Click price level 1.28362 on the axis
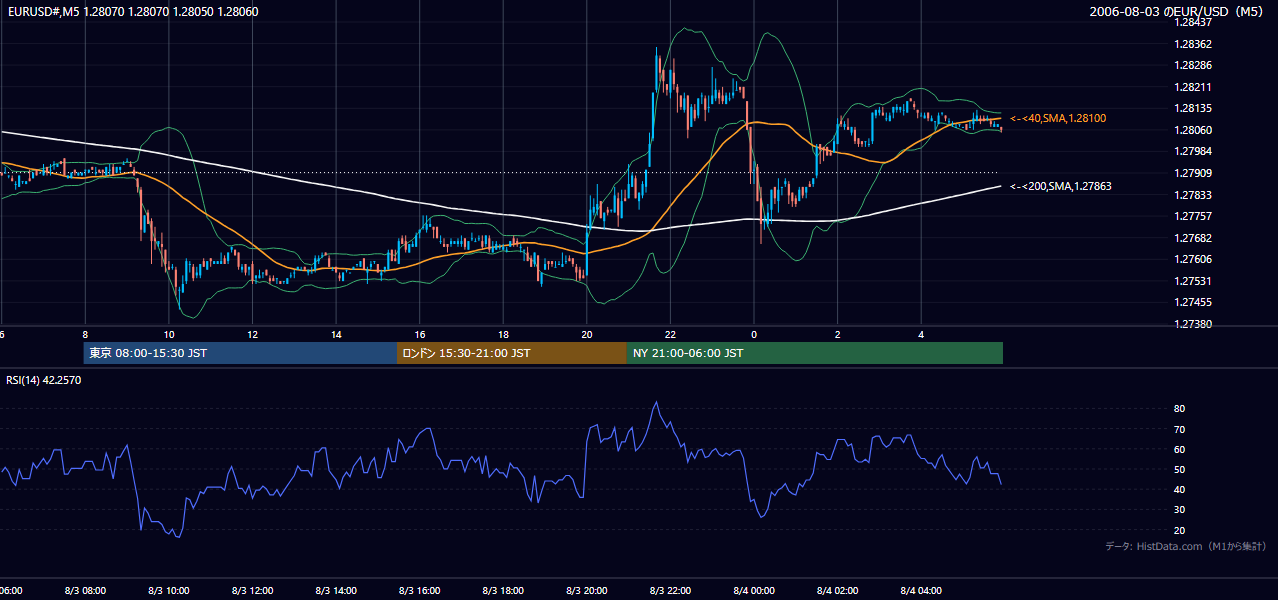This screenshot has height=600, width=1278. (1192, 44)
